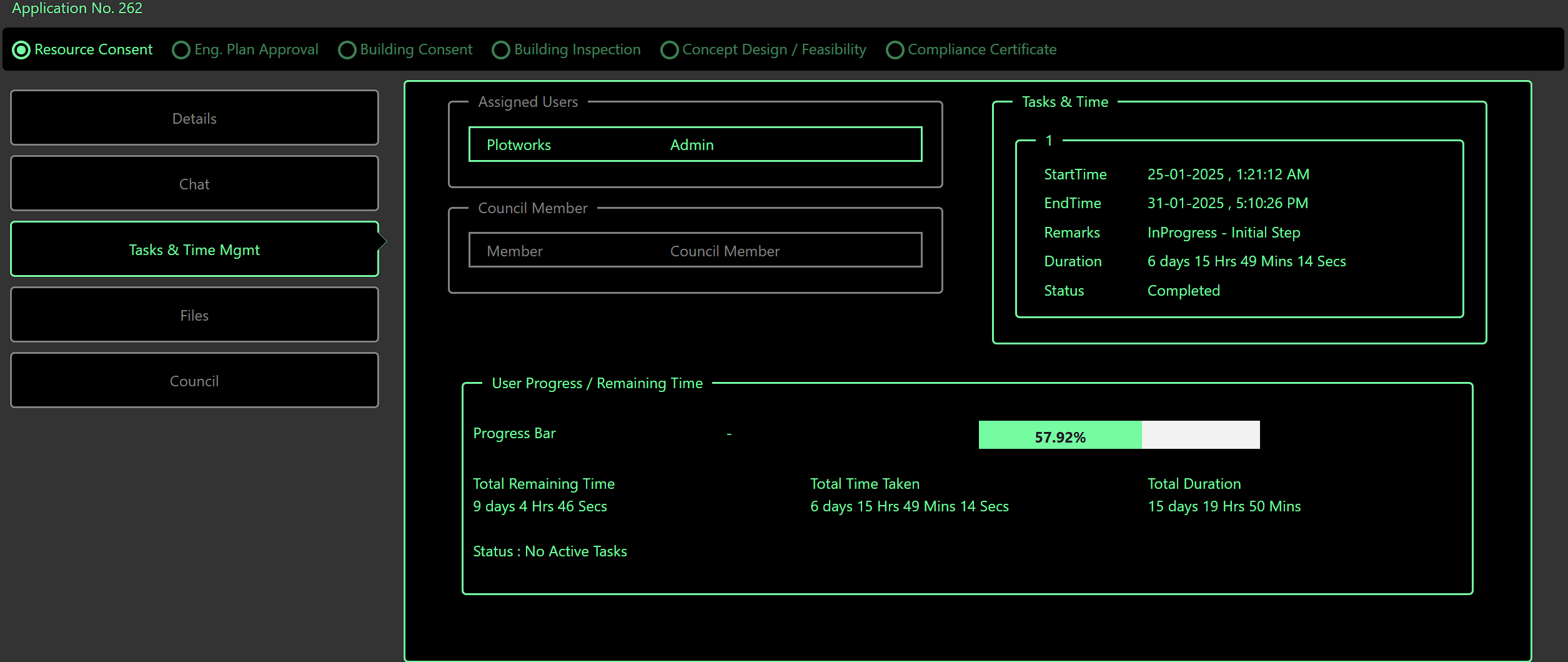Click the Member input field
The height and width of the screenshot is (662, 1568).
pos(695,250)
